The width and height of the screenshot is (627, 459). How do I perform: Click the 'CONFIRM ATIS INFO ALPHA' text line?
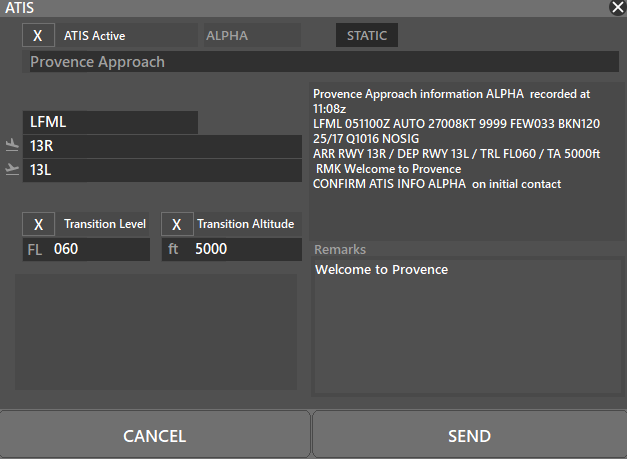[x=437, y=184]
